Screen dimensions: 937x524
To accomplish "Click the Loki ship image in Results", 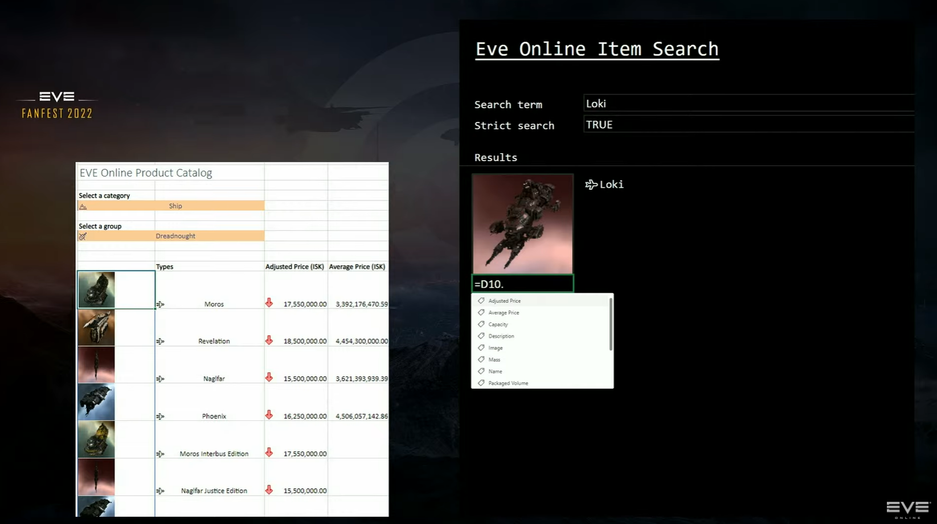I will [522, 224].
